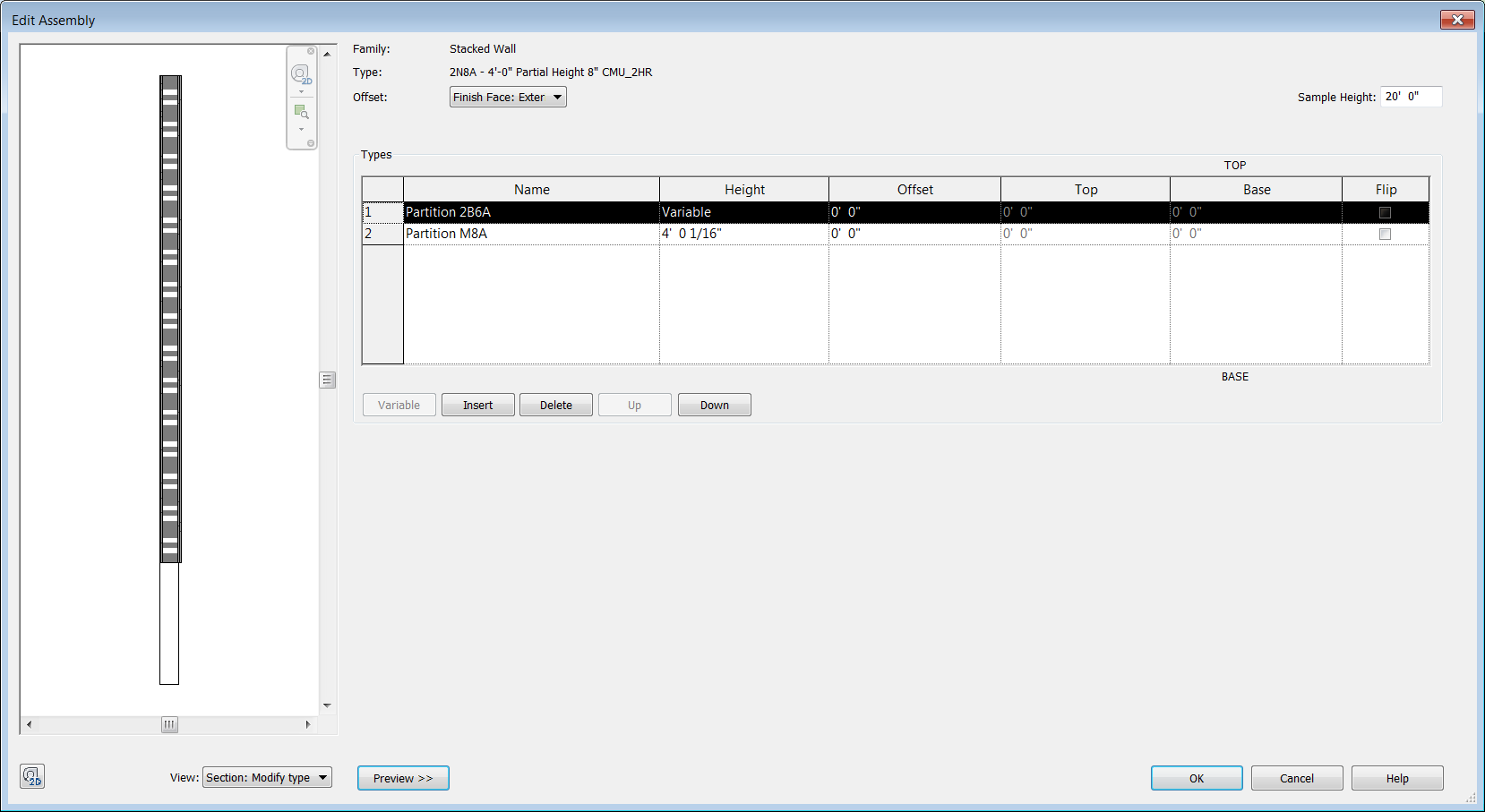The height and width of the screenshot is (812, 1485).
Task: Select the Partition M8A name cell
Action: pyautogui.click(x=531, y=234)
